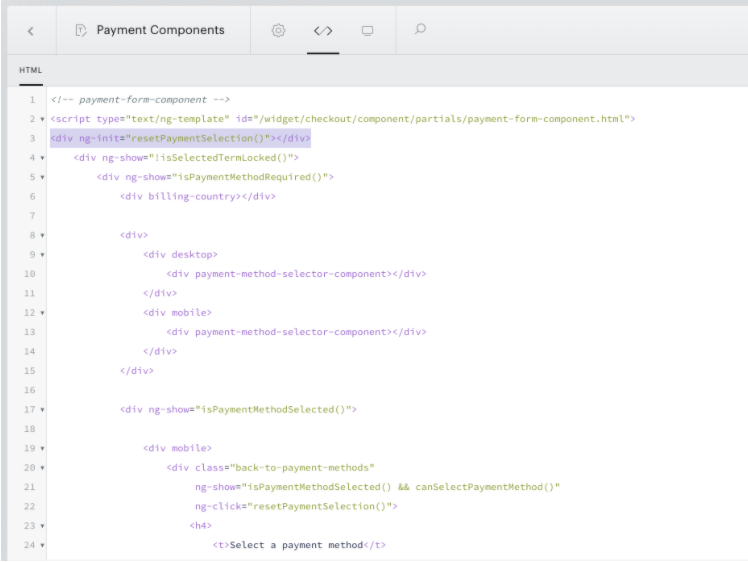The image size is (748, 562).
Task: Click line number 18 in the gutter
Action: click(x=30, y=429)
